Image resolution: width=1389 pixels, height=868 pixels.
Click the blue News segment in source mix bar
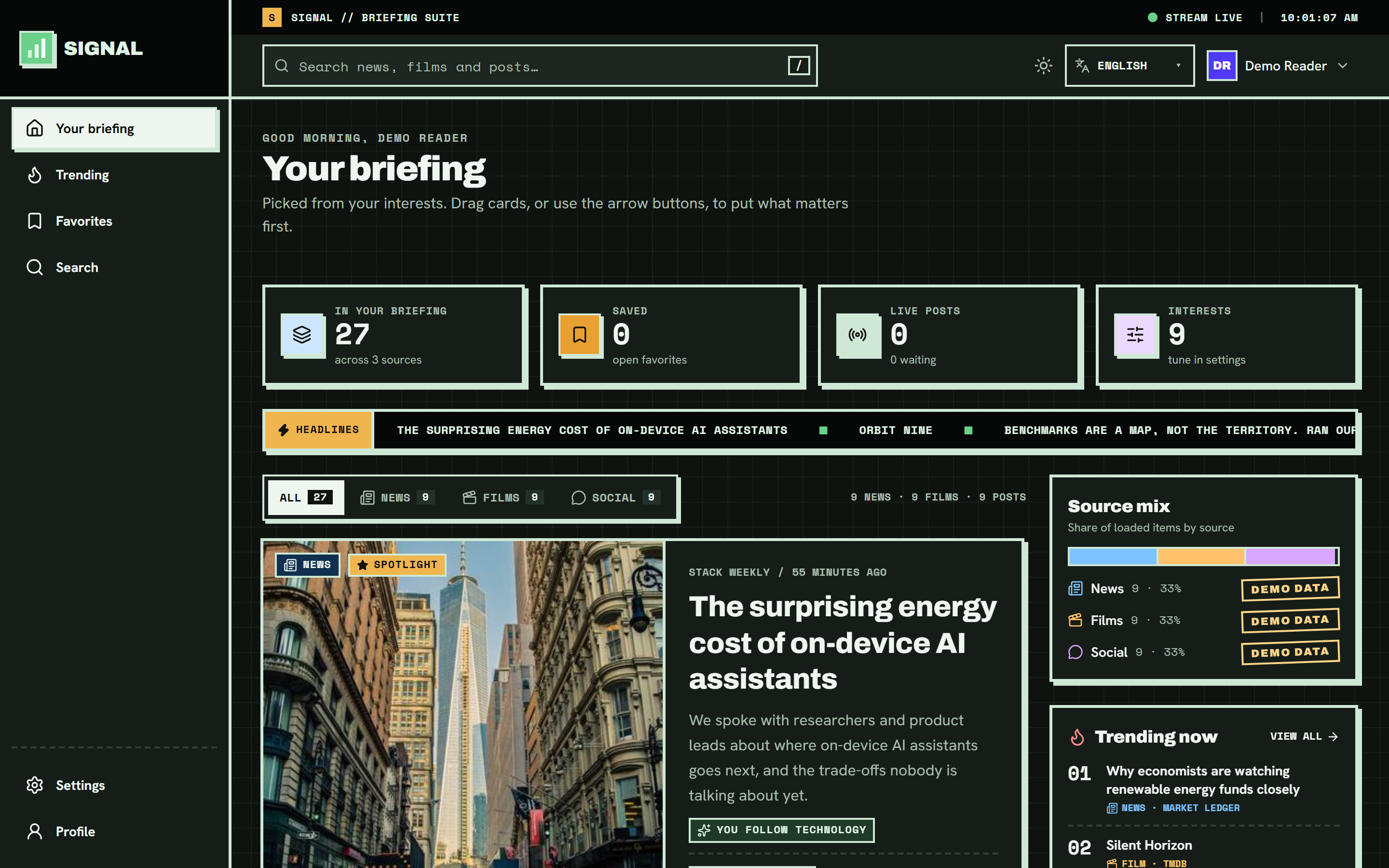pyautogui.click(x=1112, y=556)
